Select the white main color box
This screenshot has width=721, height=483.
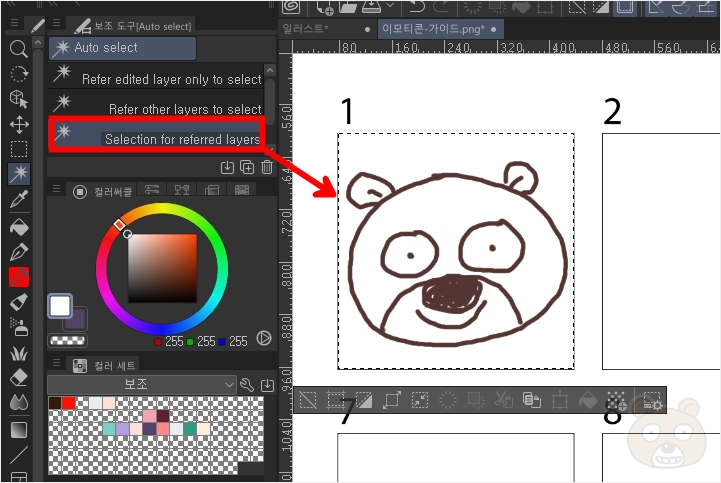pos(60,306)
